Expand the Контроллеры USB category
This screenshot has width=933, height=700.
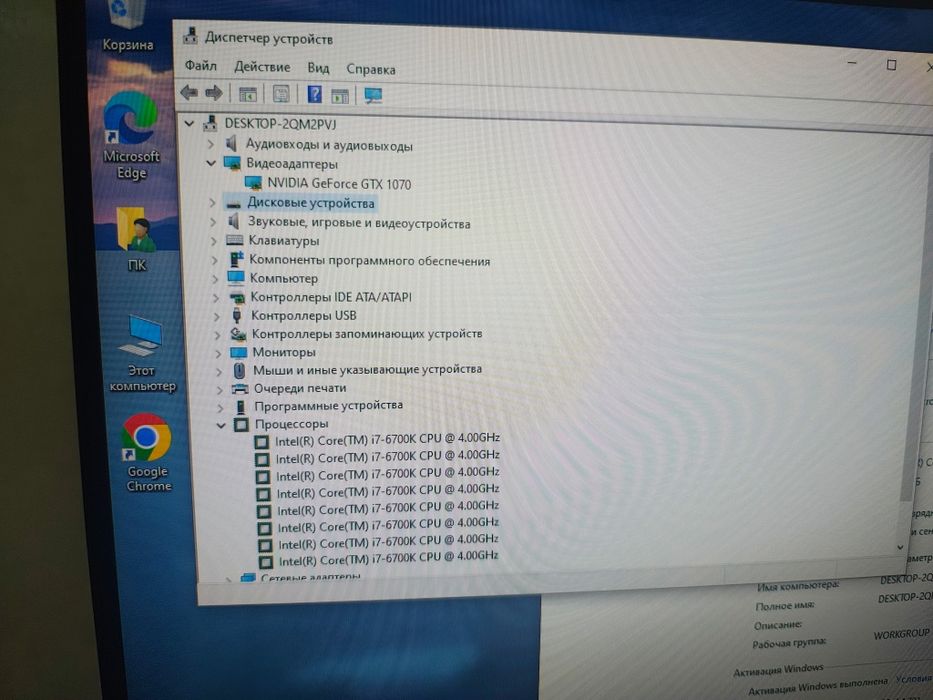click(217, 315)
